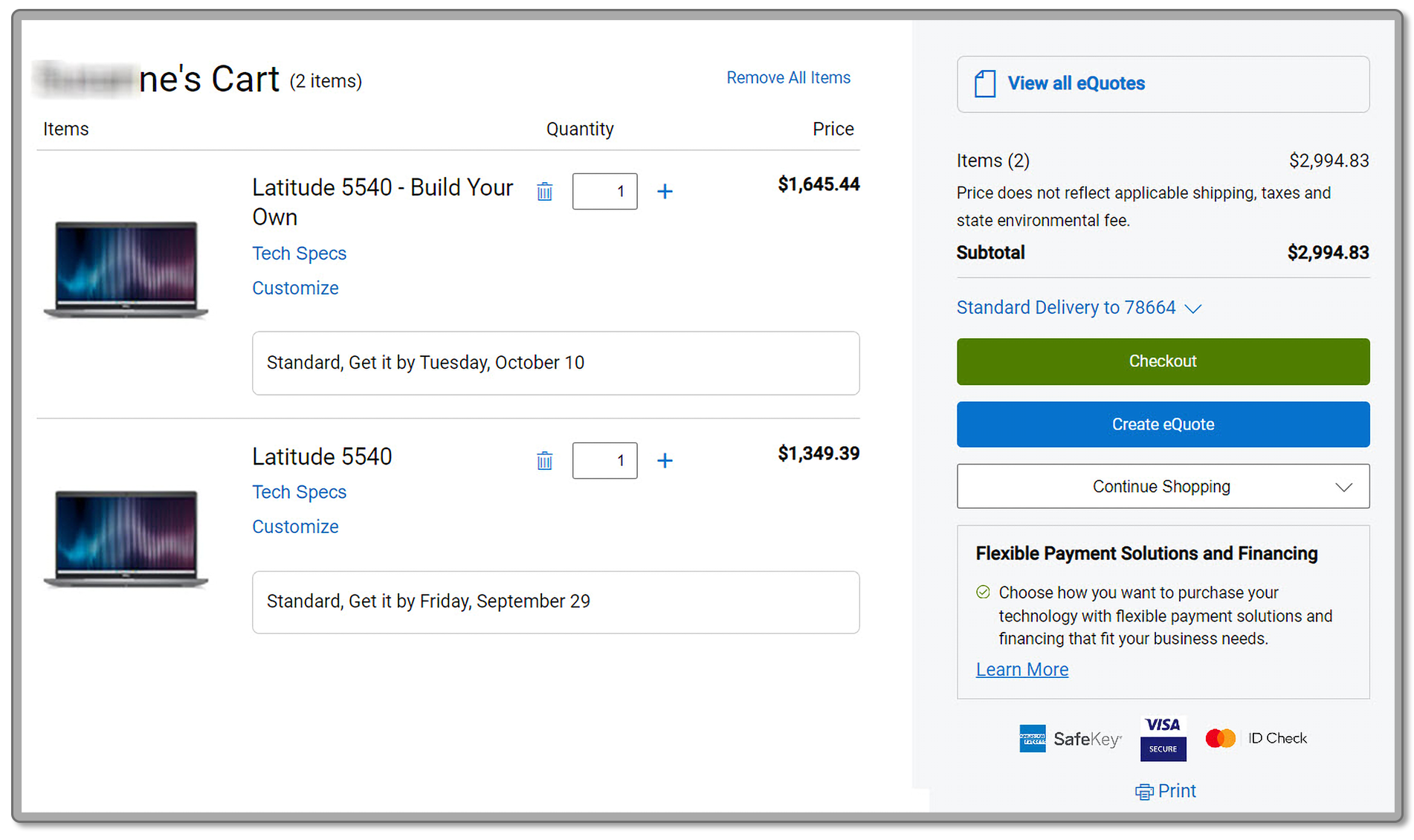Viewport: 1414px width, 840px height.
Task: Customize the Latitude 5540 Build Your Own
Action: [295, 288]
